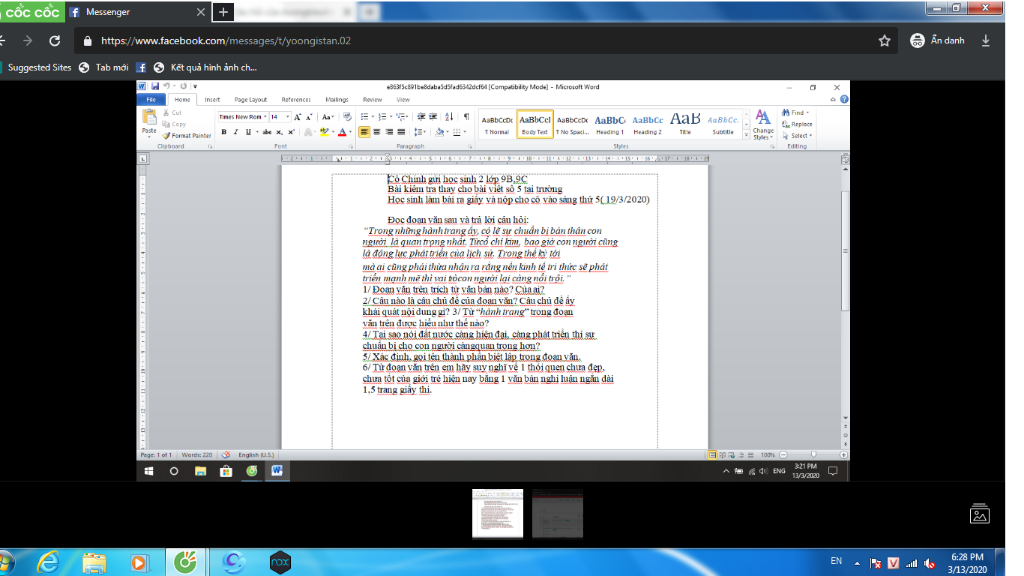
Task: Select Format Painter in the Clipboard group
Action: 187,136
